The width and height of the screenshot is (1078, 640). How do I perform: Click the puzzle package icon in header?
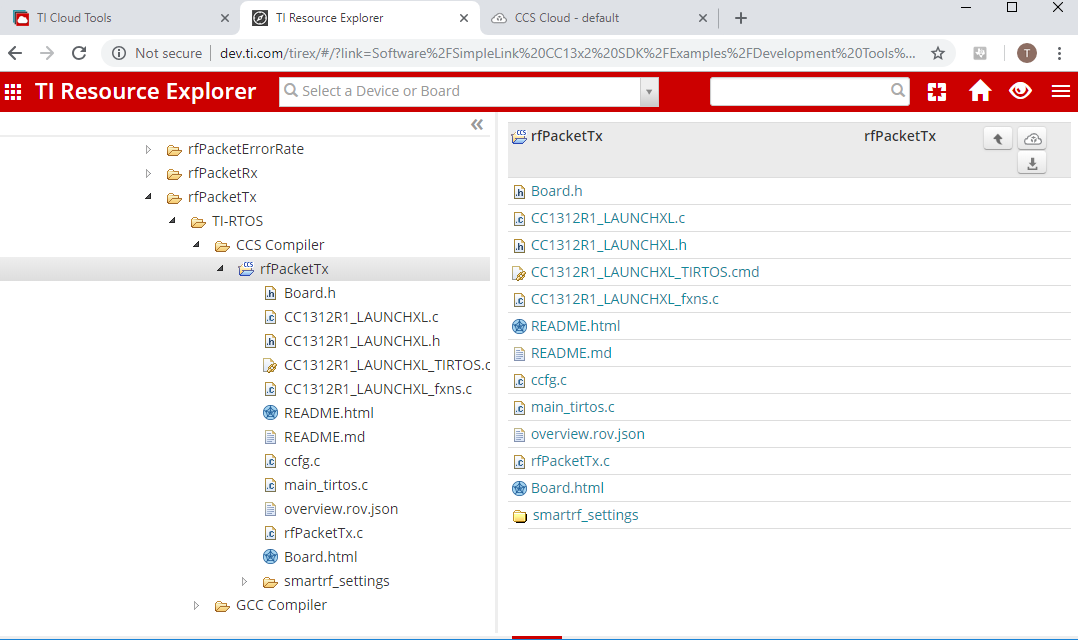tap(937, 91)
